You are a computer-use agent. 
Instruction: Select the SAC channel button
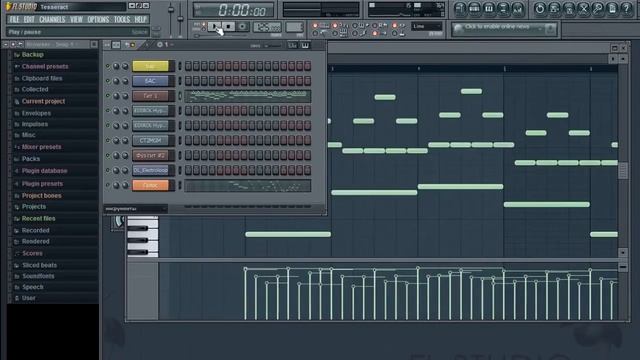[150, 81]
